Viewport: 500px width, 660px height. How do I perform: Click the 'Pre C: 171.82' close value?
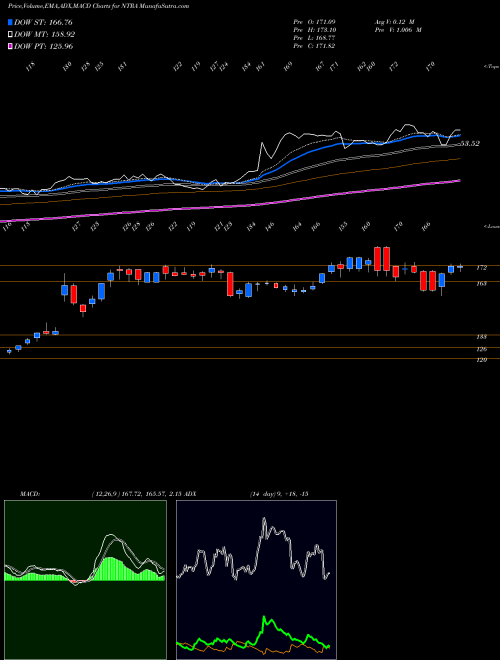click(x=314, y=46)
